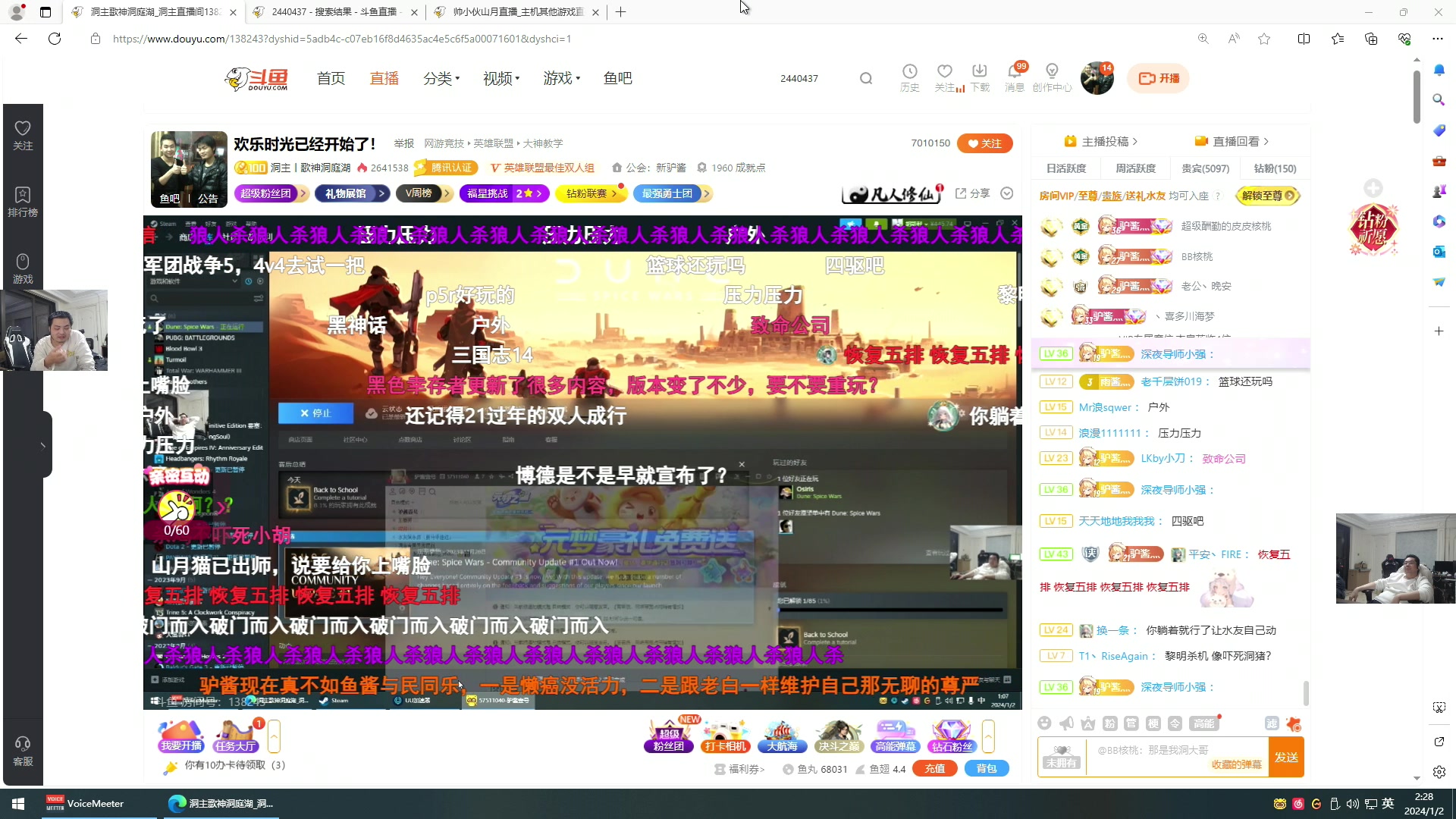1456x819 pixels.
Task: Expand the left gift bar up-arrow
Action: (x=274, y=736)
